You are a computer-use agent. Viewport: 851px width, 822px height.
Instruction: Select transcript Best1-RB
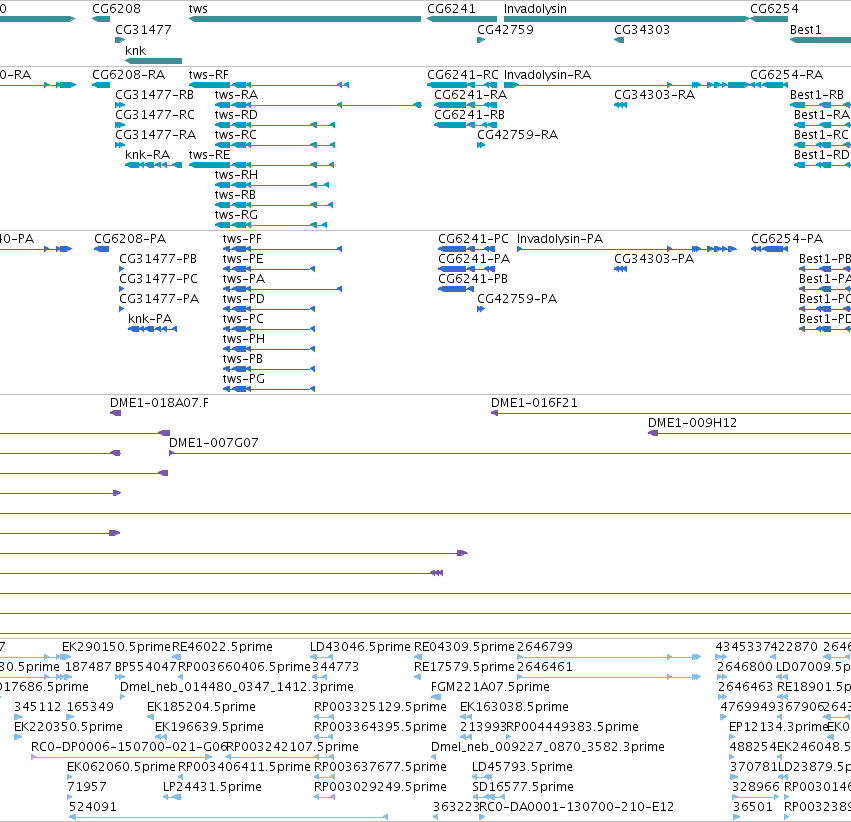pyautogui.click(x=817, y=95)
